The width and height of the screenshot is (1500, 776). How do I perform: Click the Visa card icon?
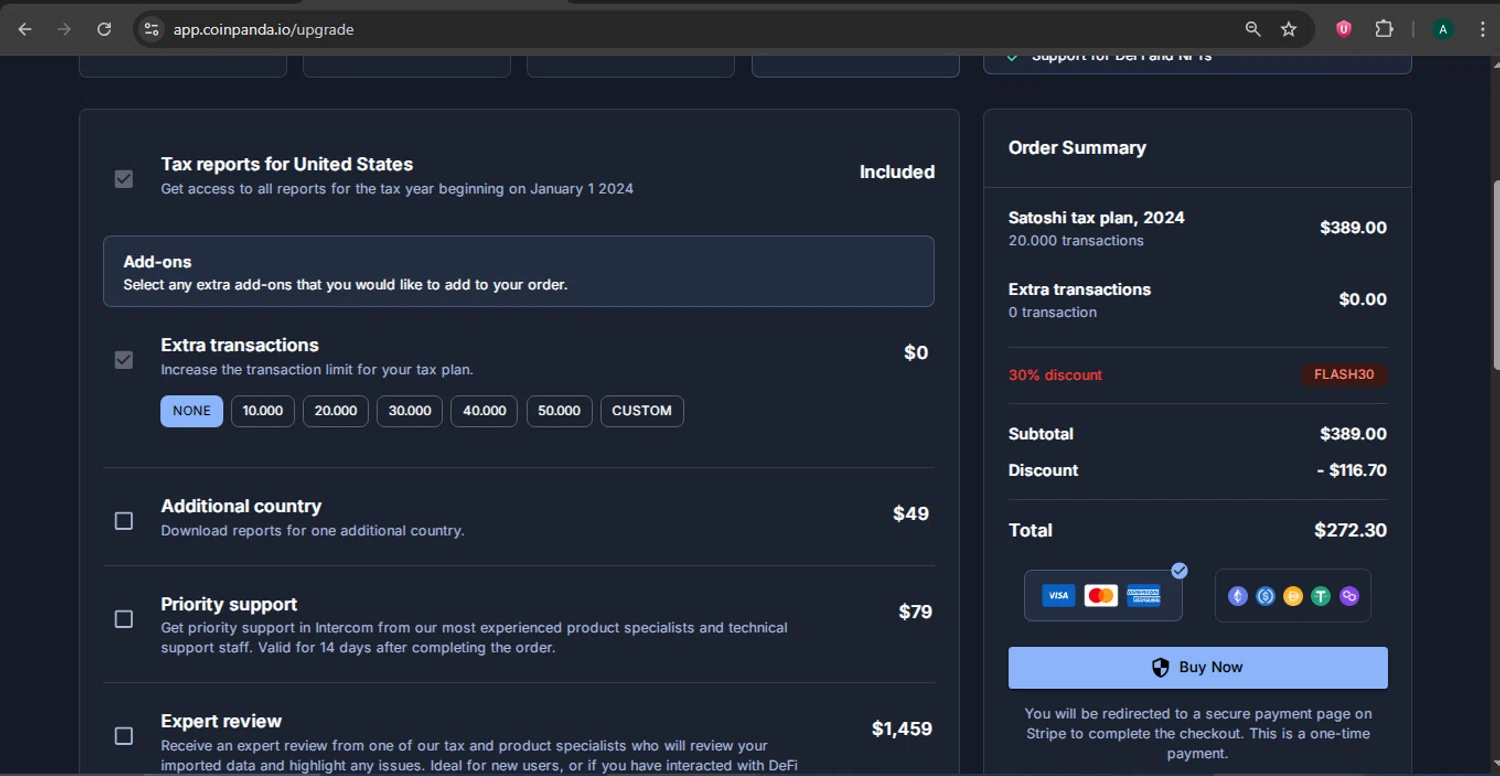[1058, 596]
